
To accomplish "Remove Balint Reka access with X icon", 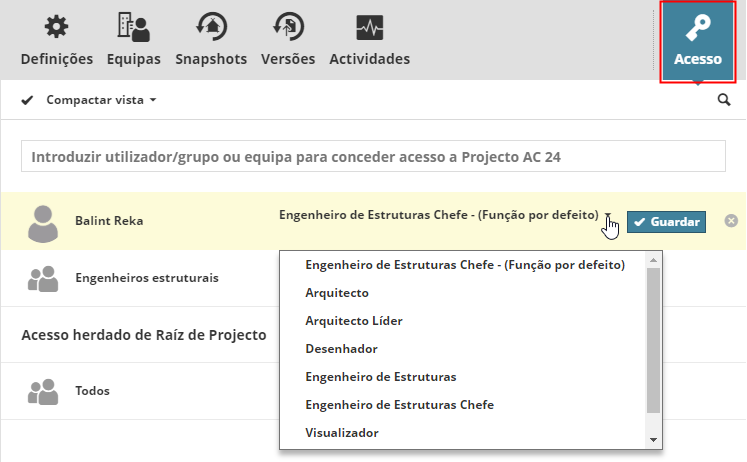I will [731, 221].
